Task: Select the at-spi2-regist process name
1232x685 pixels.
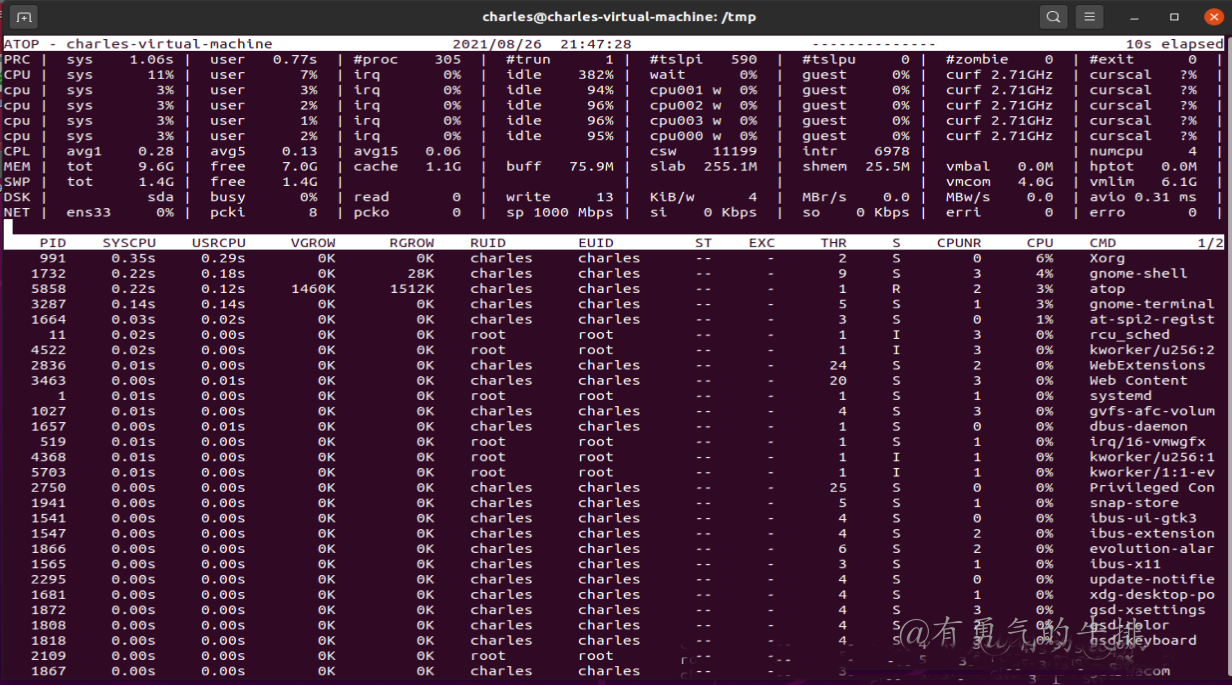Action: (1152, 319)
